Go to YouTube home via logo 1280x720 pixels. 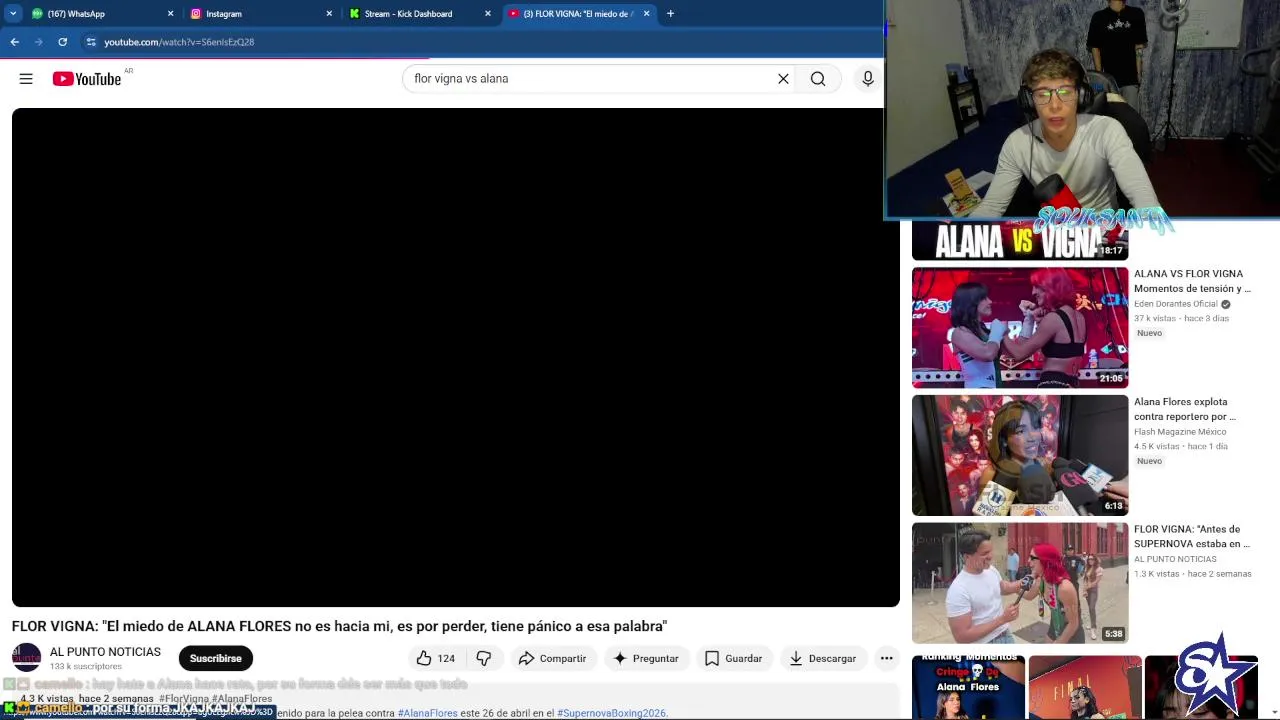[87, 79]
